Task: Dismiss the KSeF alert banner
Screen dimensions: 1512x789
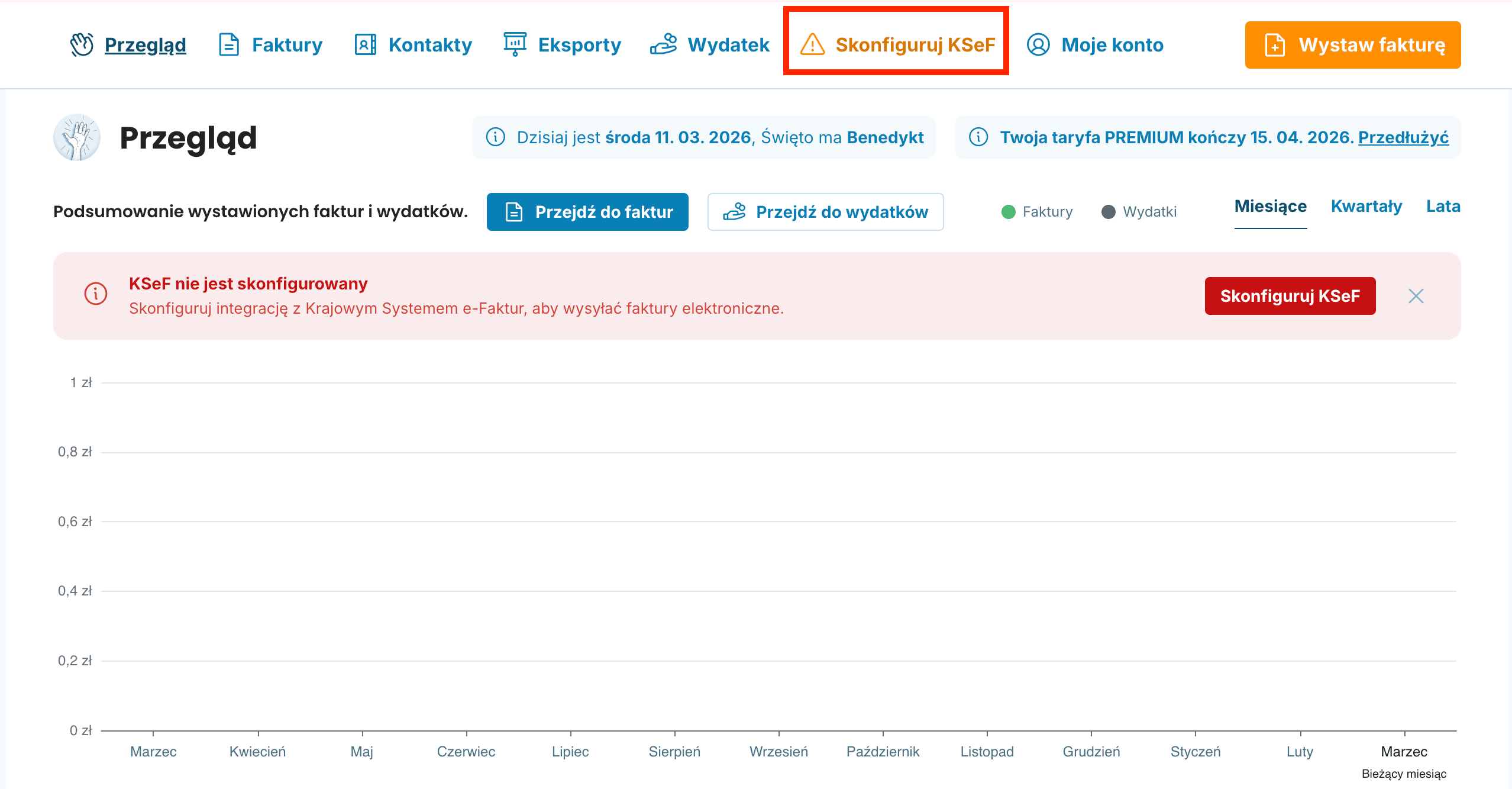Action: (1416, 296)
